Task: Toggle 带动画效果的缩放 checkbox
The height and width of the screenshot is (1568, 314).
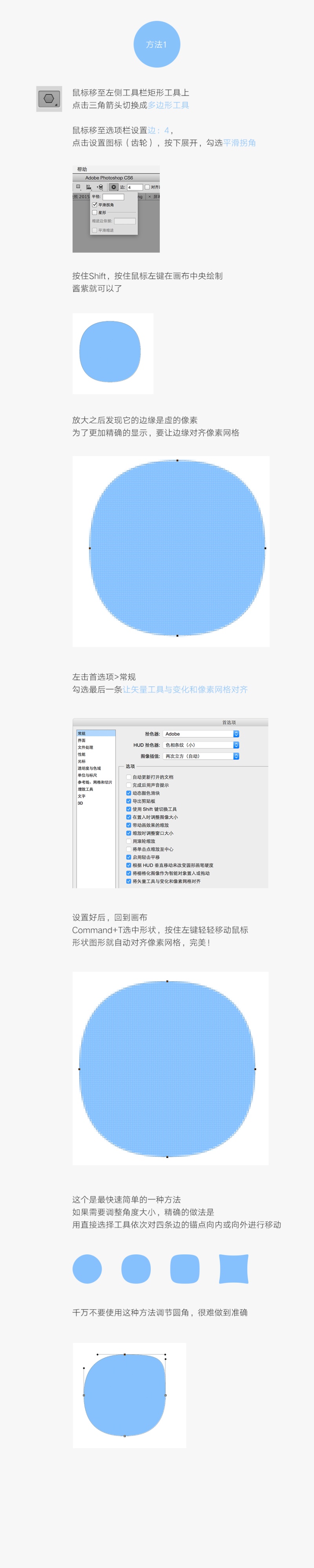Action: (129, 826)
